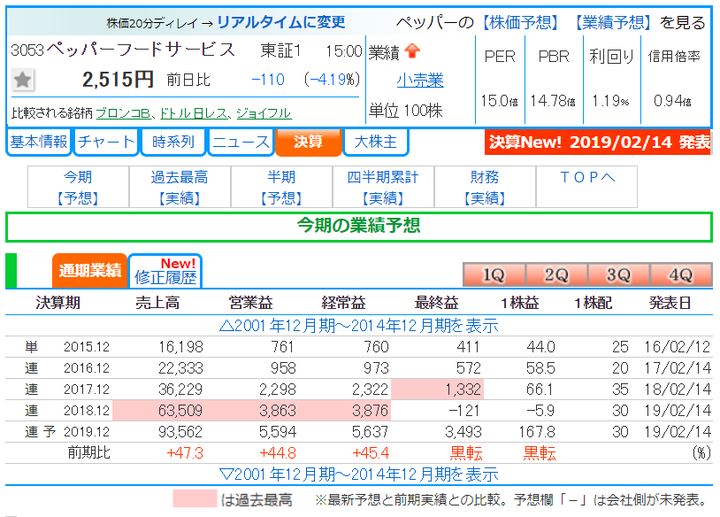
Task: Click the change value −110
Action: [x=268, y=80]
